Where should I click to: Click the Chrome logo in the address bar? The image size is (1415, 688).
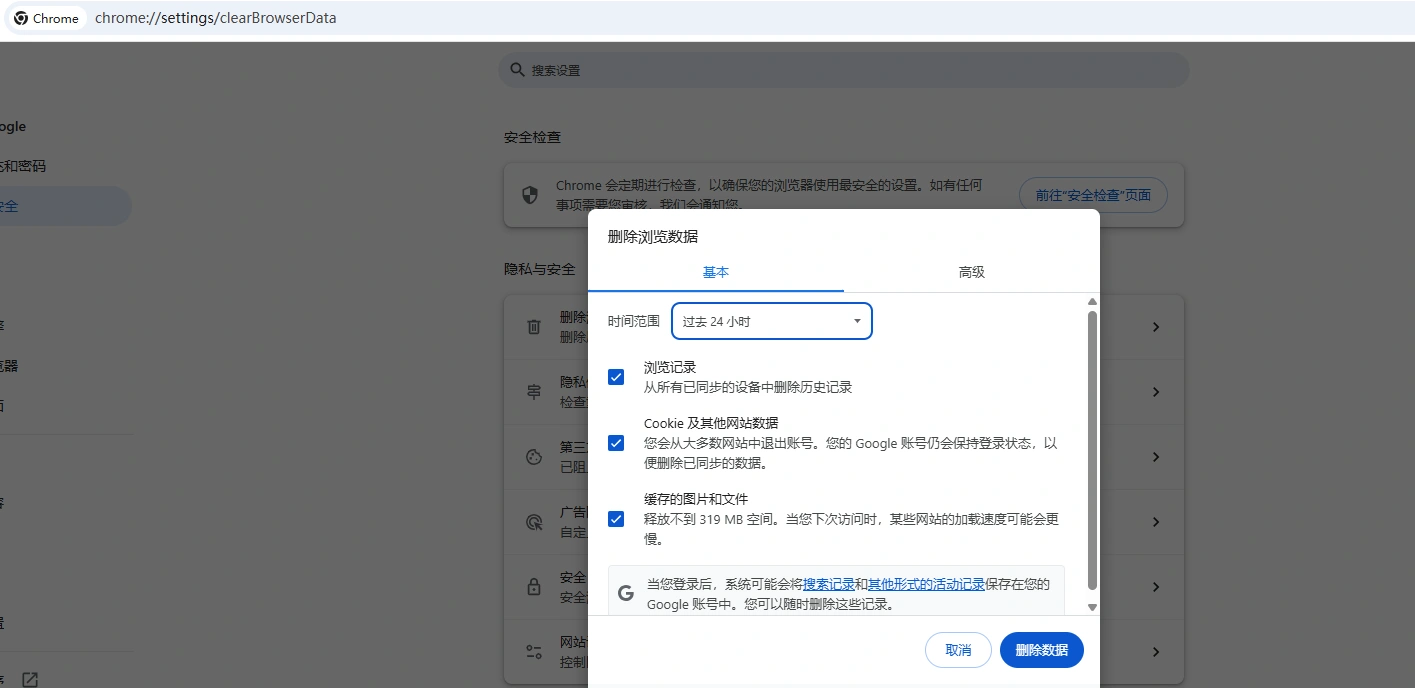(x=22, y=18)
